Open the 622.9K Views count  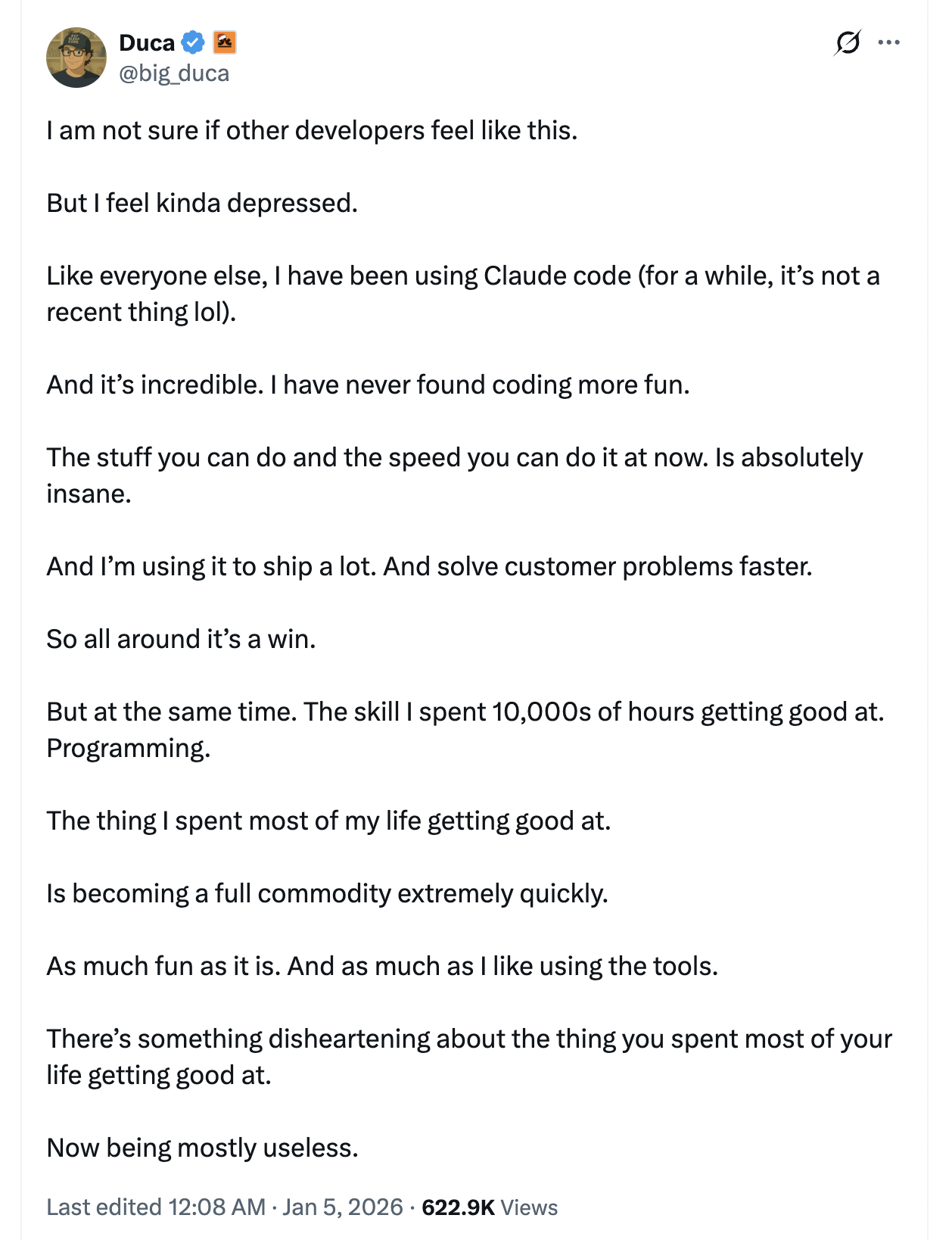click(490, 1207)
